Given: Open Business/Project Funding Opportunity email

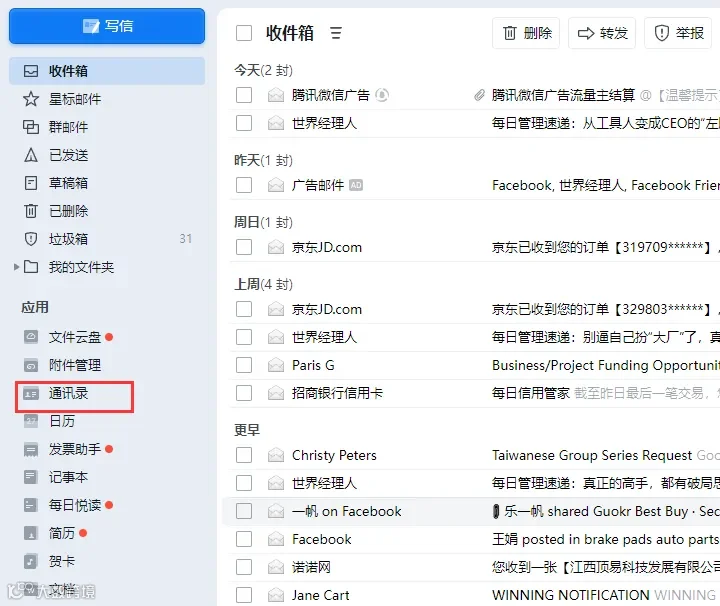Looking at the screenshot, I should 606,365.
